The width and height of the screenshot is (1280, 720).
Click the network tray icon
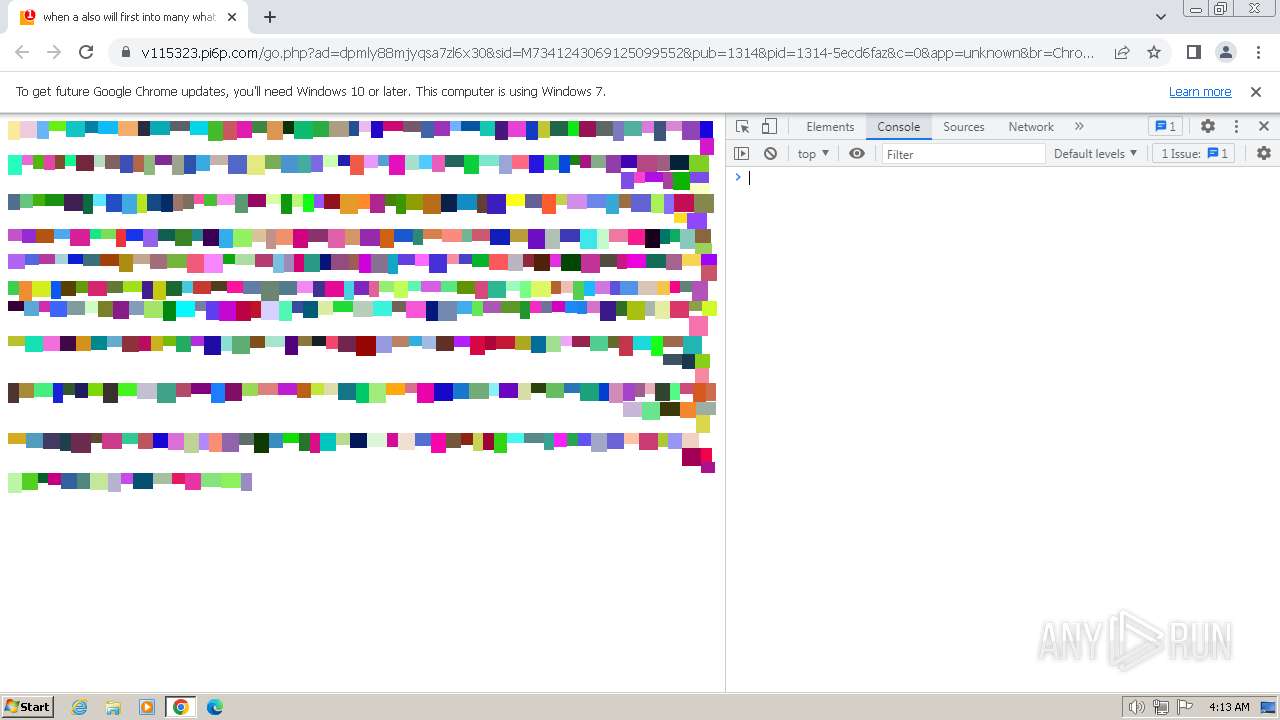[1161, 707]
